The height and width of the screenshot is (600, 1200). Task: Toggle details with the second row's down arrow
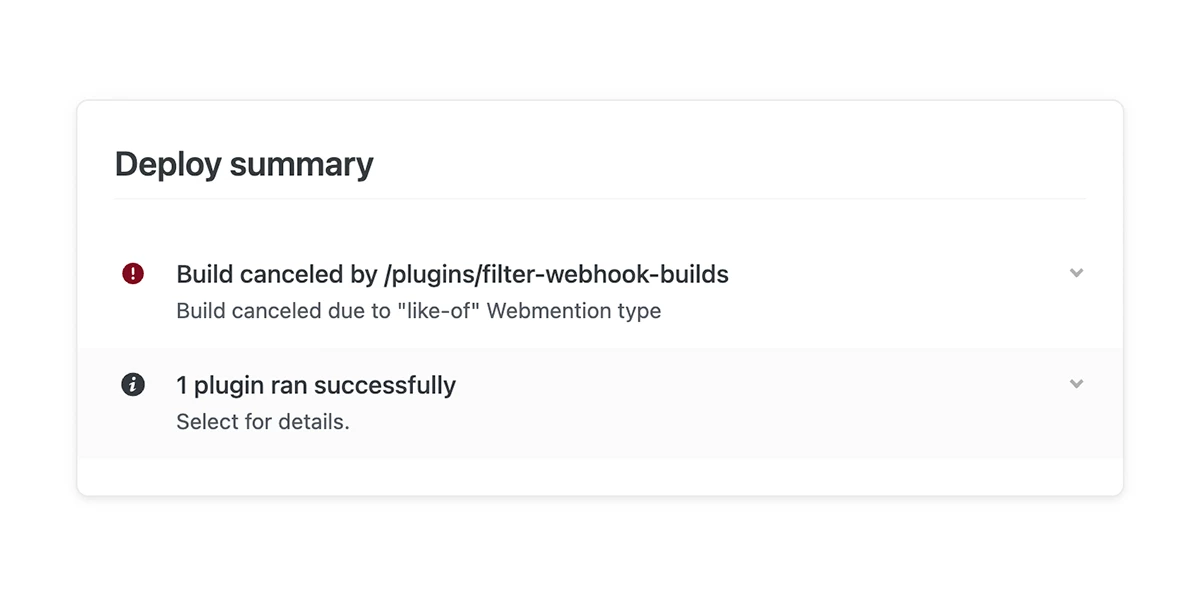(x=1076, y=384)
